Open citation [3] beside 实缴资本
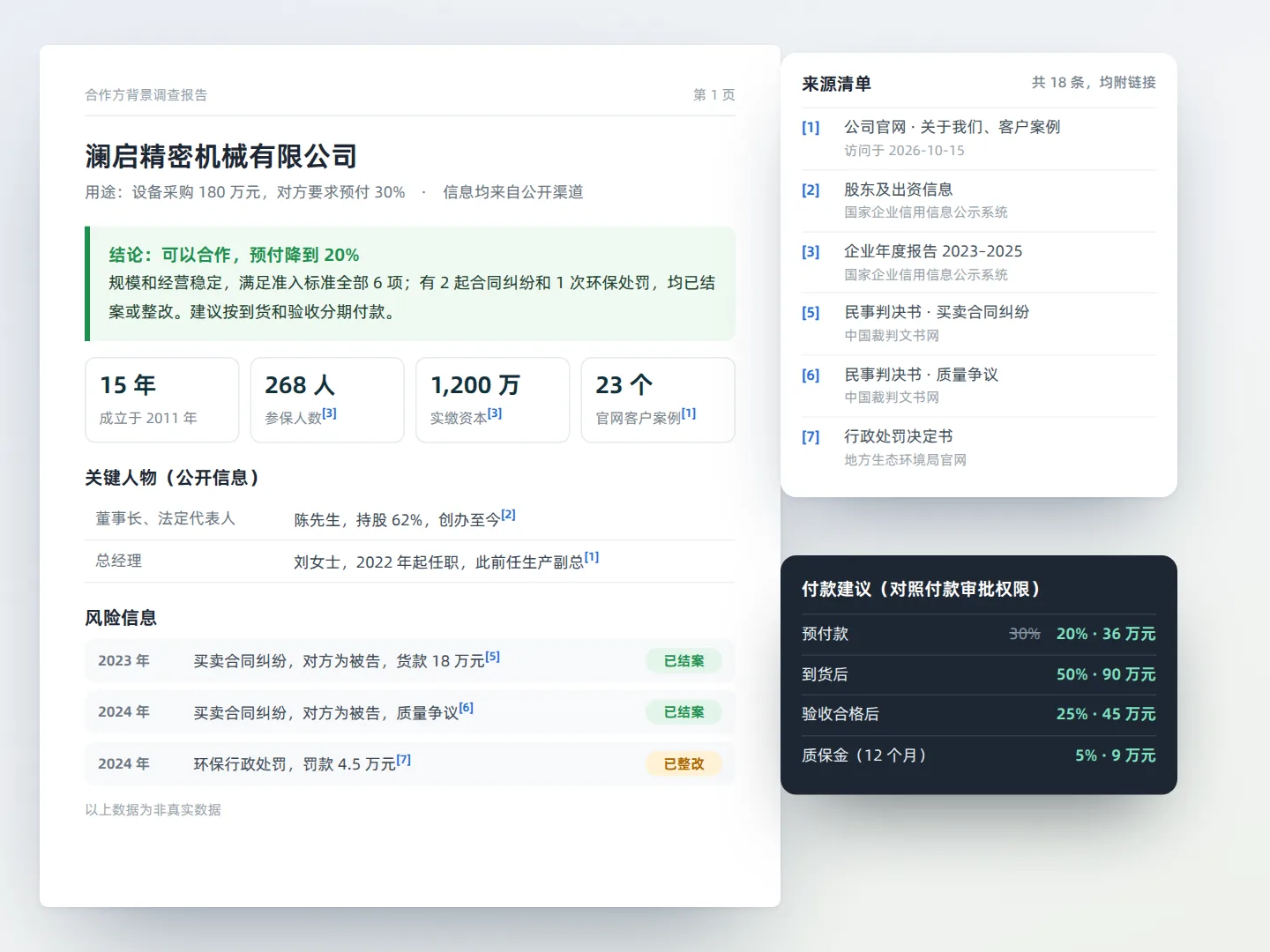The width and height of the screenshot is (1270, 952). click(495, 413)
